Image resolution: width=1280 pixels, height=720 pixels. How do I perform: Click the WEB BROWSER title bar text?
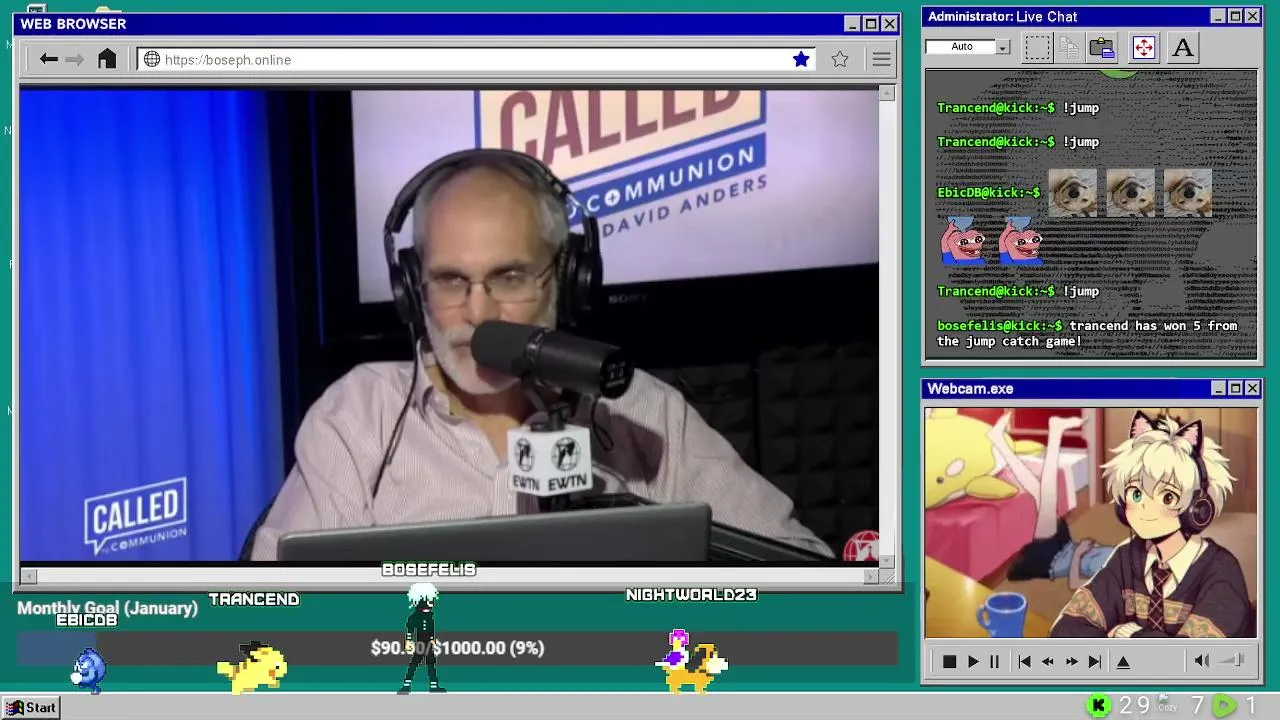(73, 24)
